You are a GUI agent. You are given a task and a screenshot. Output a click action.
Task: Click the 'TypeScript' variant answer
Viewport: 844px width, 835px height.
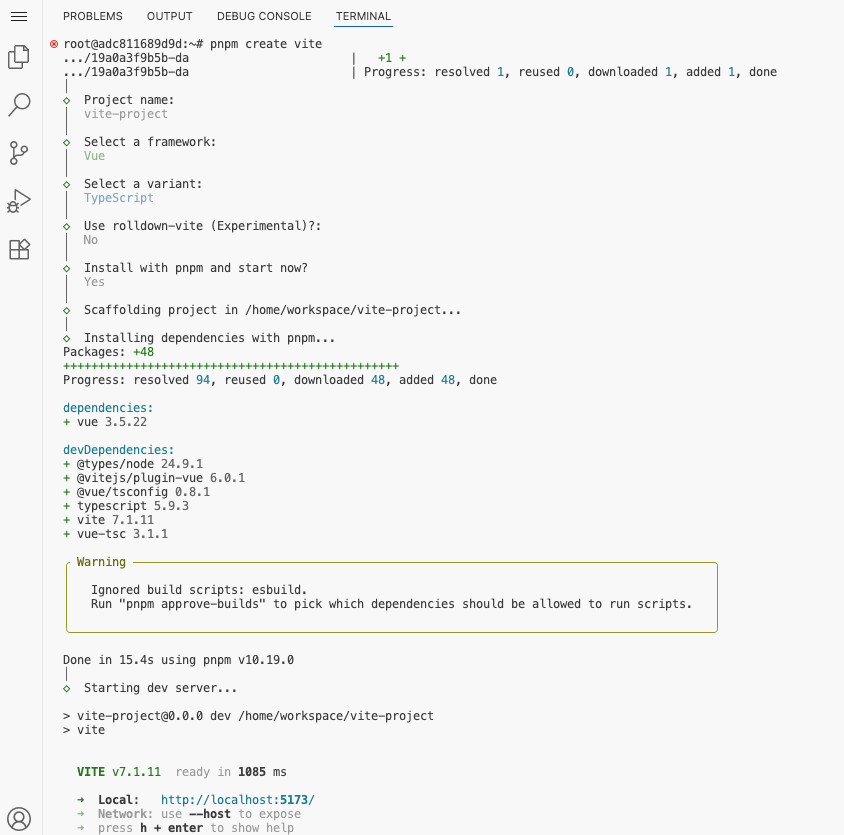118,198
